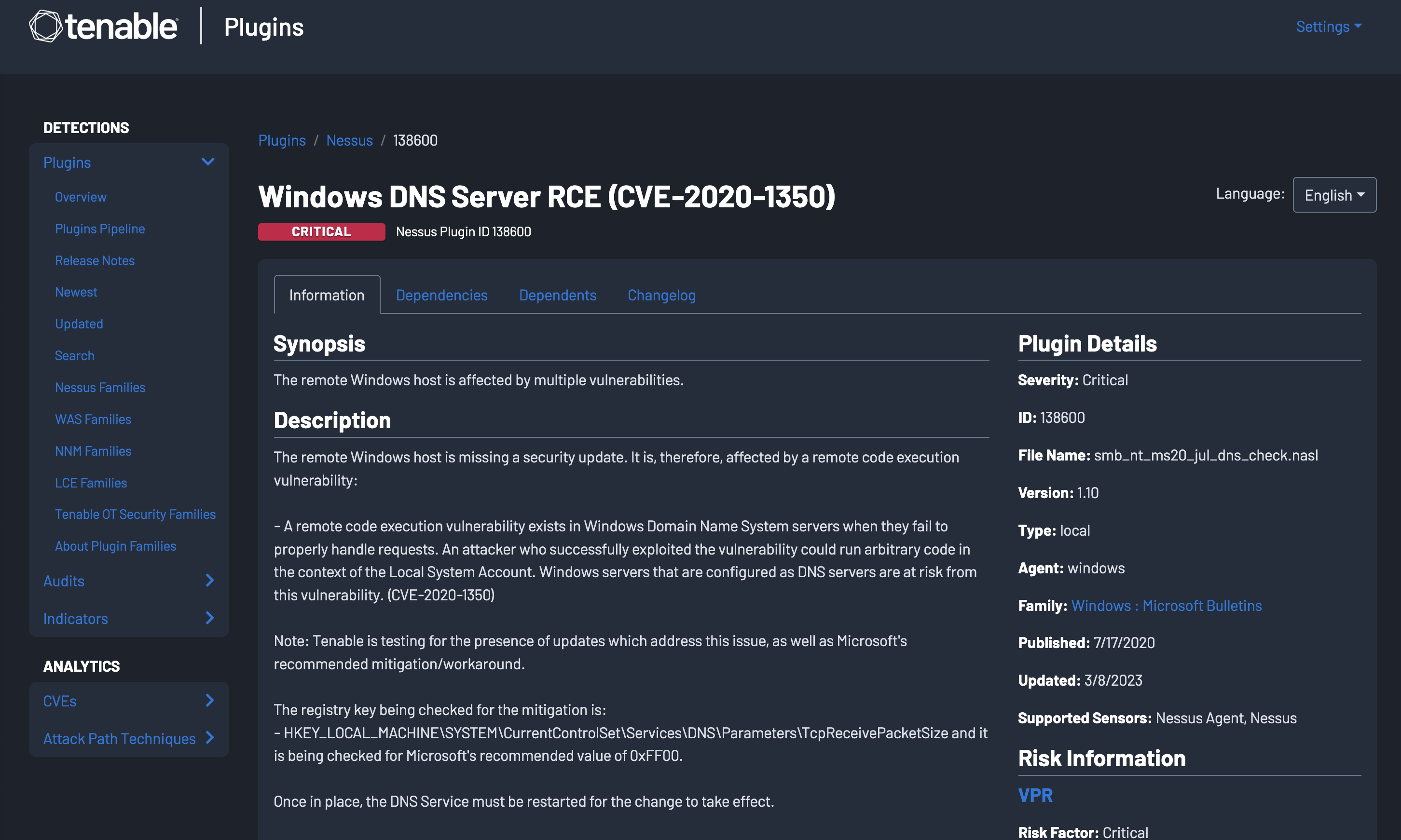Click the Tenable logo icon
The image size is (1401, 840).
(45, 26)
